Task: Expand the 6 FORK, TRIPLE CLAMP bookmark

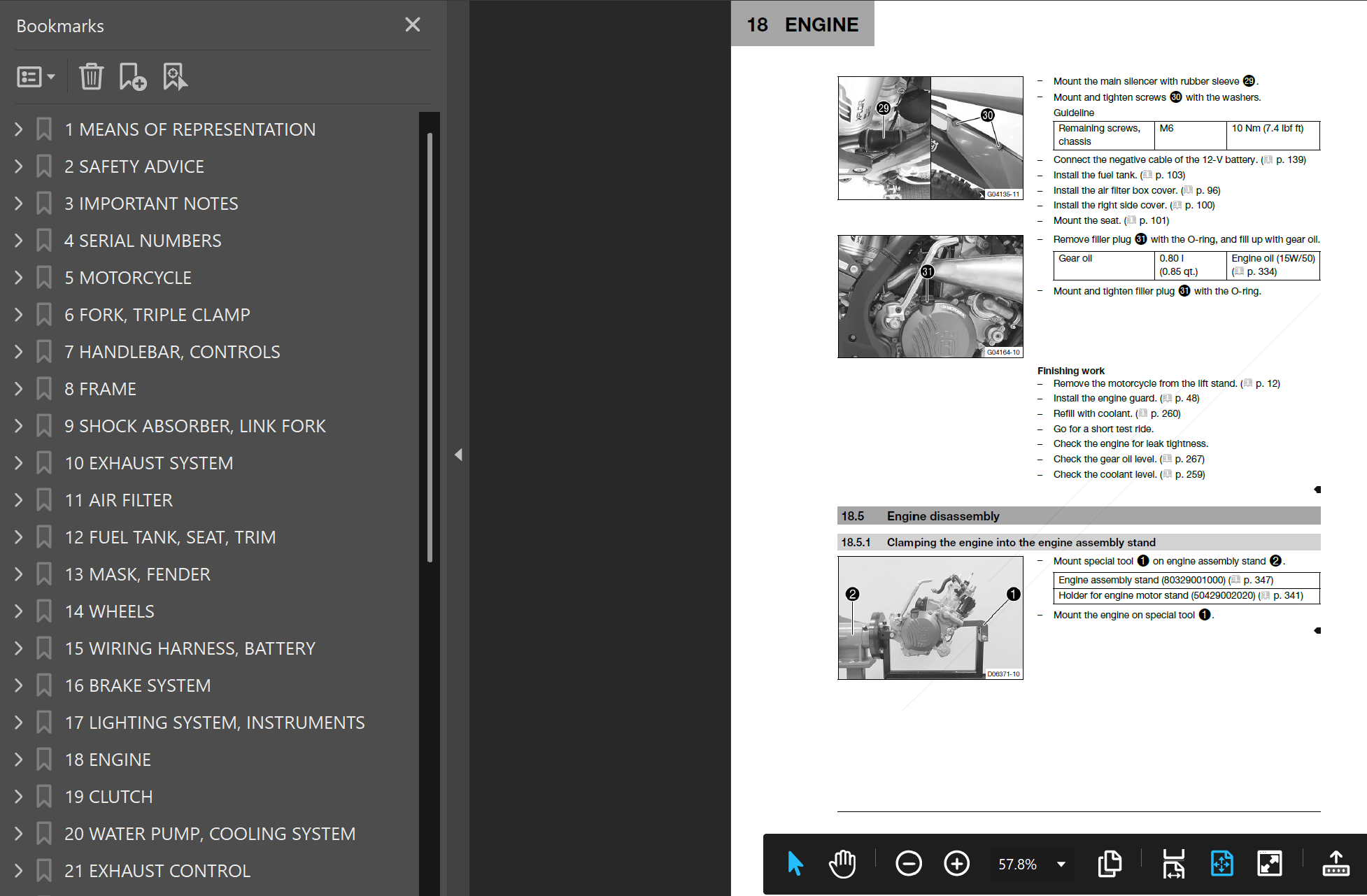Action: click(x=19, y=315)
